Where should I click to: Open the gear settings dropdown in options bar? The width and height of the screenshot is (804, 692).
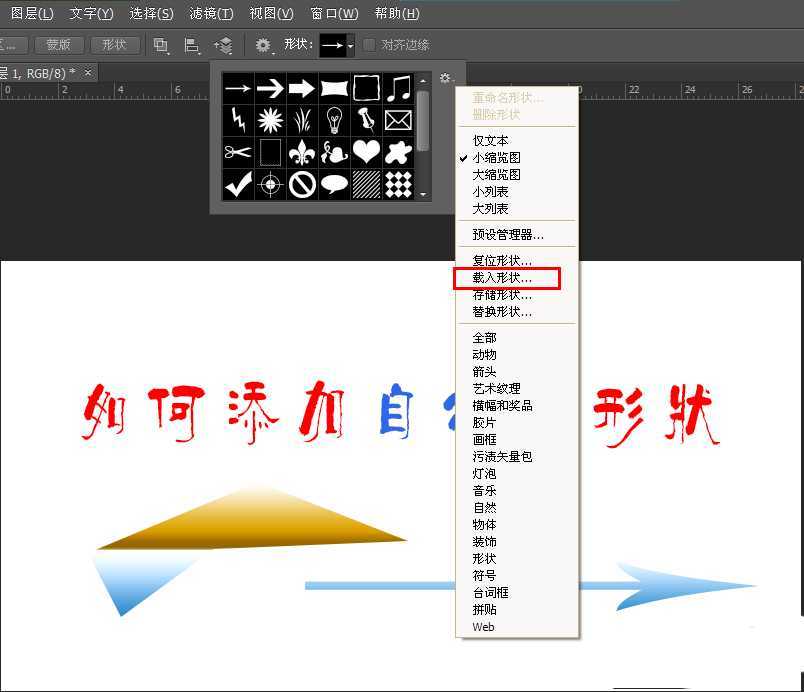[x=262, y=44]
